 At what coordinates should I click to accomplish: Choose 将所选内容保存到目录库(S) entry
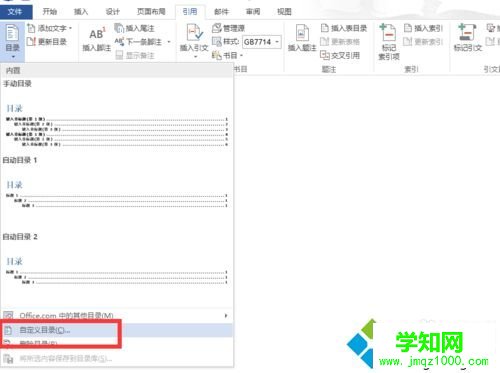point(117,359)
